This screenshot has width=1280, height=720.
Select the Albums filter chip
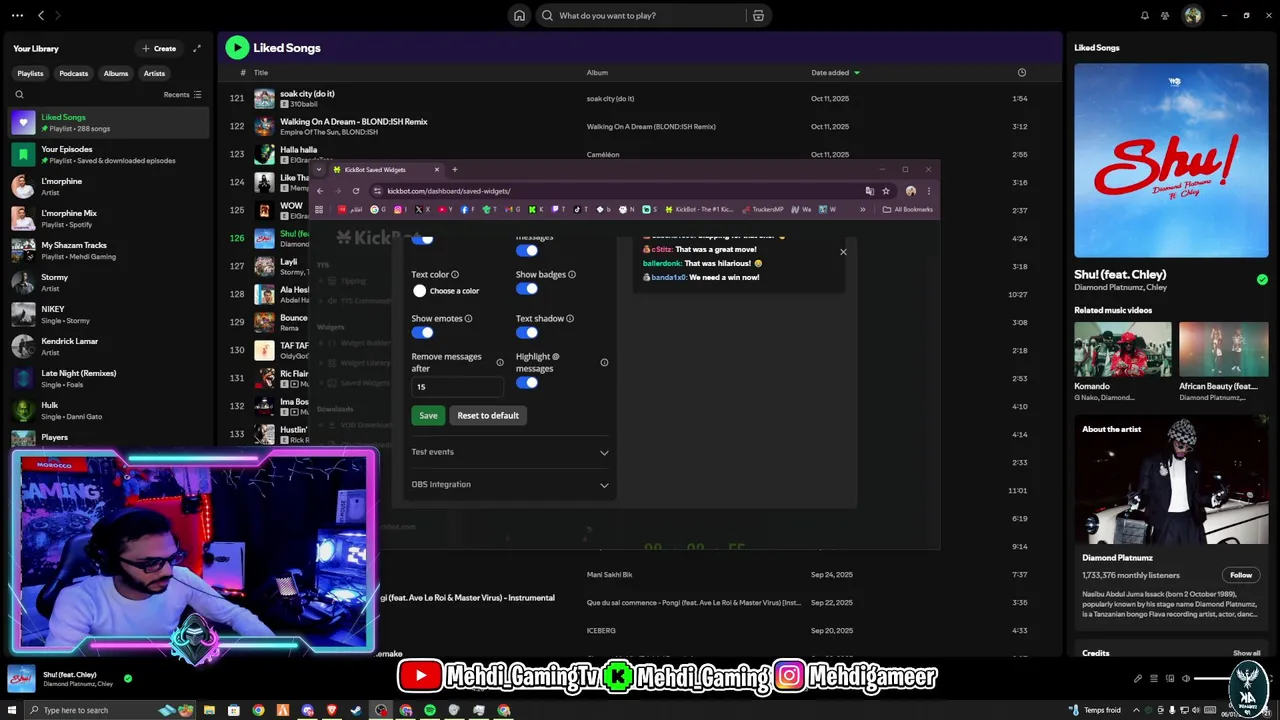tap(116, 73)
